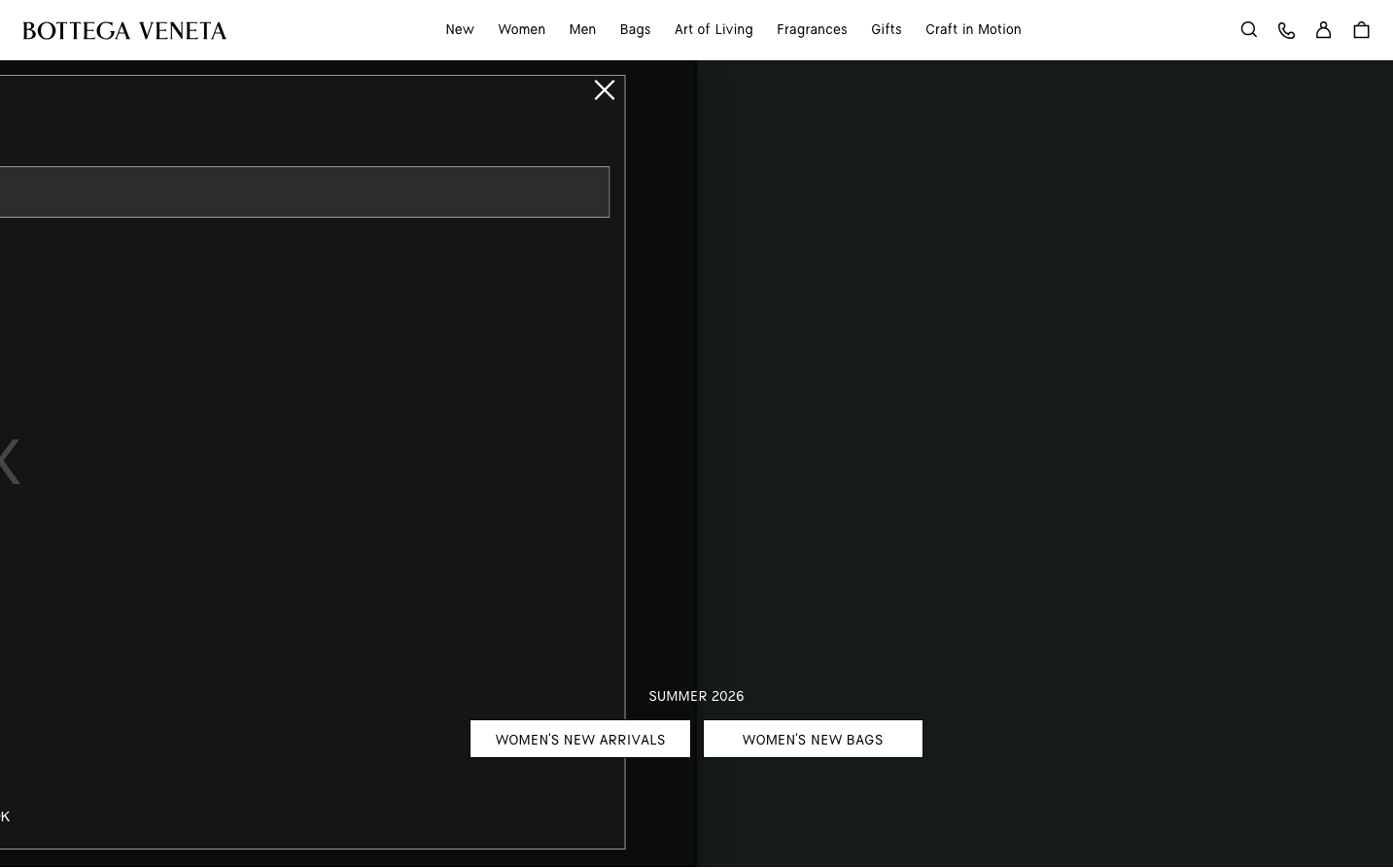This screenshot has width=1393, height=868.
Task: Expand the Art of Living menu
Action: point(714,30)
